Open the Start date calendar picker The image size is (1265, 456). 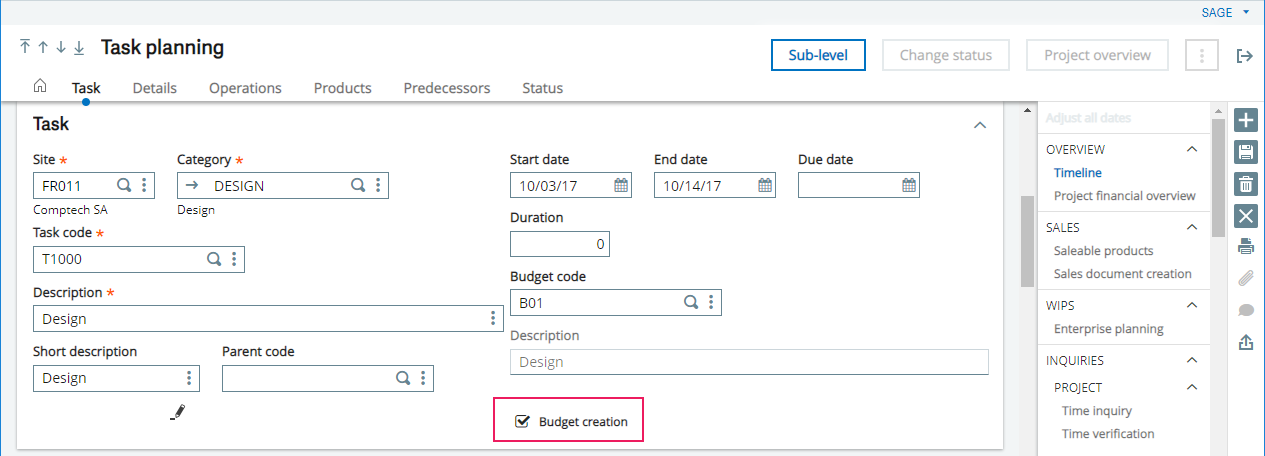tap(620, 185)
